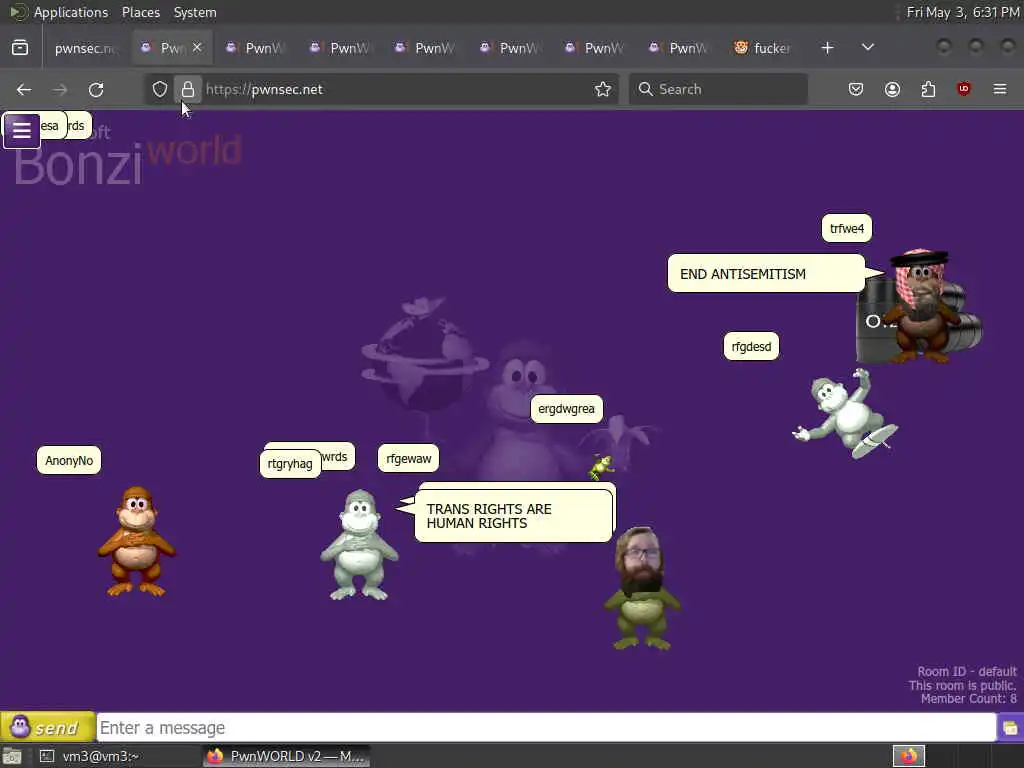Open the uBlock Origin extension icon
The height and width of the screenshot is (768, 1024).
pos(964,89)
